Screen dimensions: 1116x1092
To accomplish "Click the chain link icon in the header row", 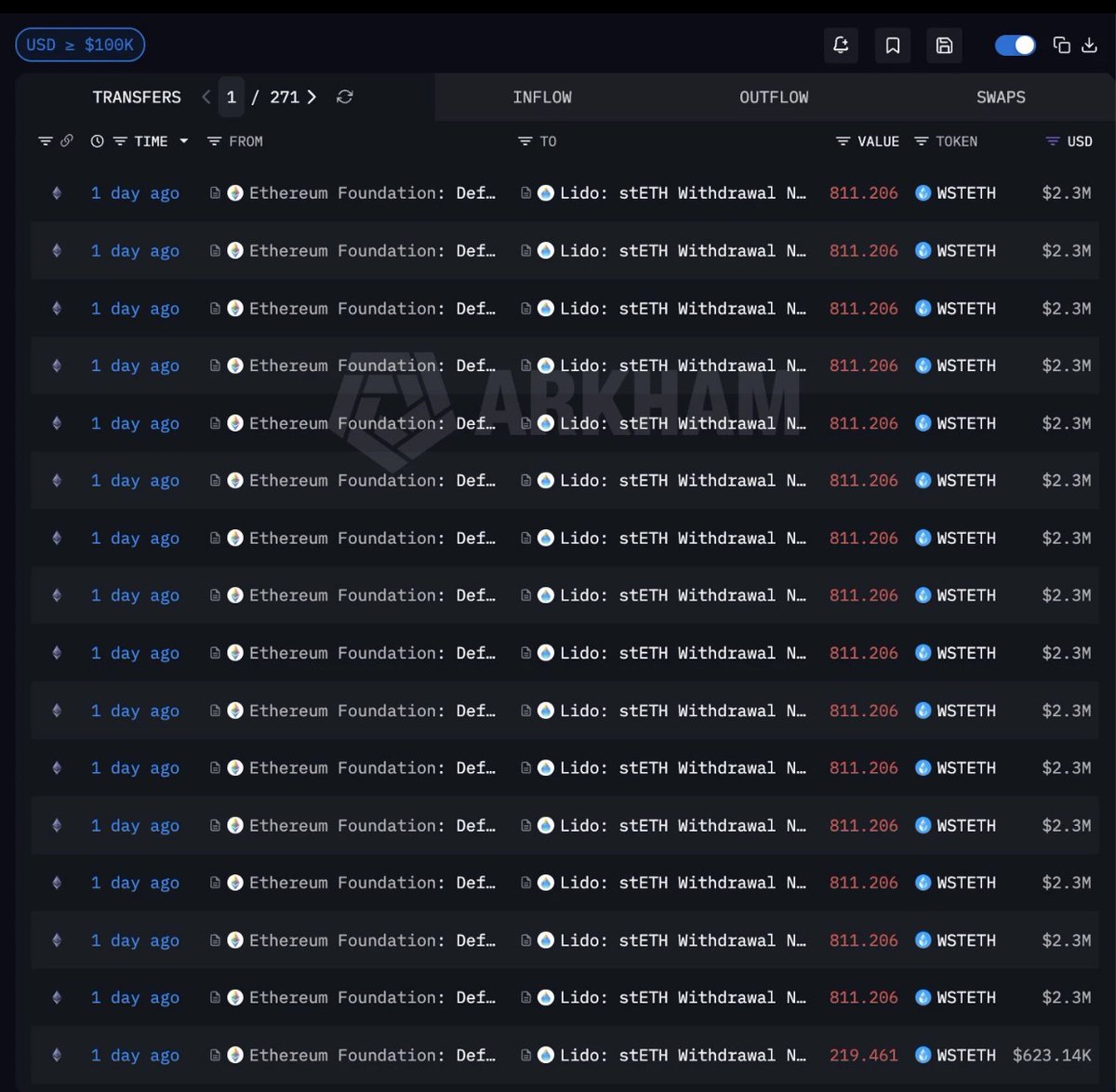I will 68,140.
